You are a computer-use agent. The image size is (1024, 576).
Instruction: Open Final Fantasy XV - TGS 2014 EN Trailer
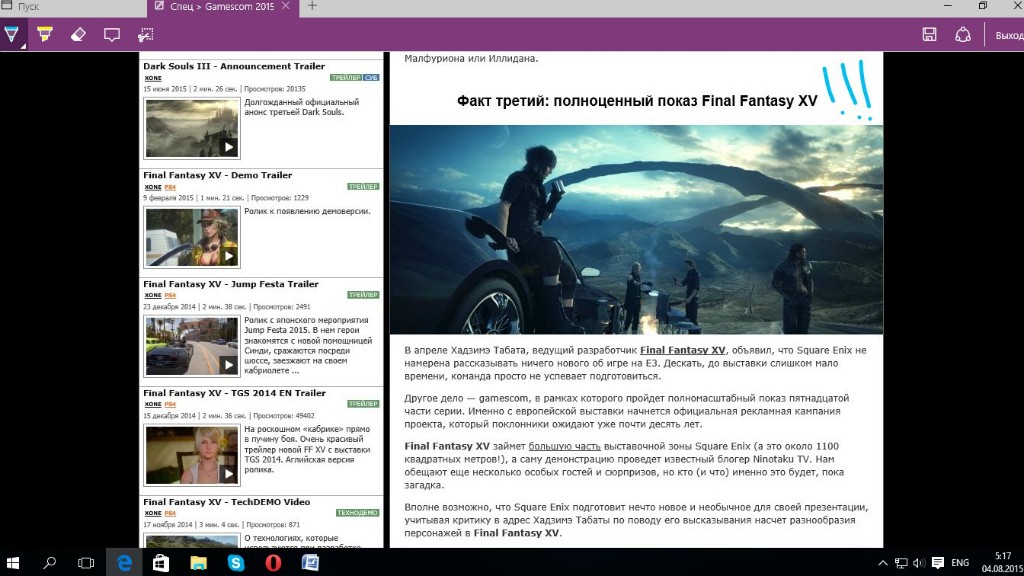(x=234, y=393)
